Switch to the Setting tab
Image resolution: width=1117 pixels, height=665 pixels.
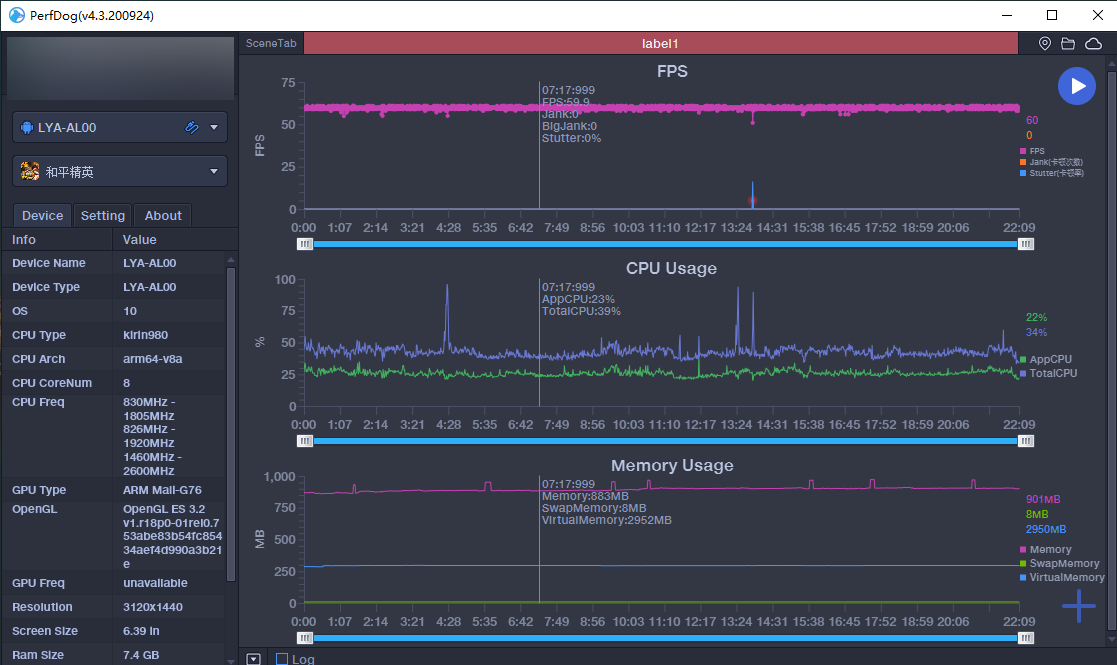[103, 215]
